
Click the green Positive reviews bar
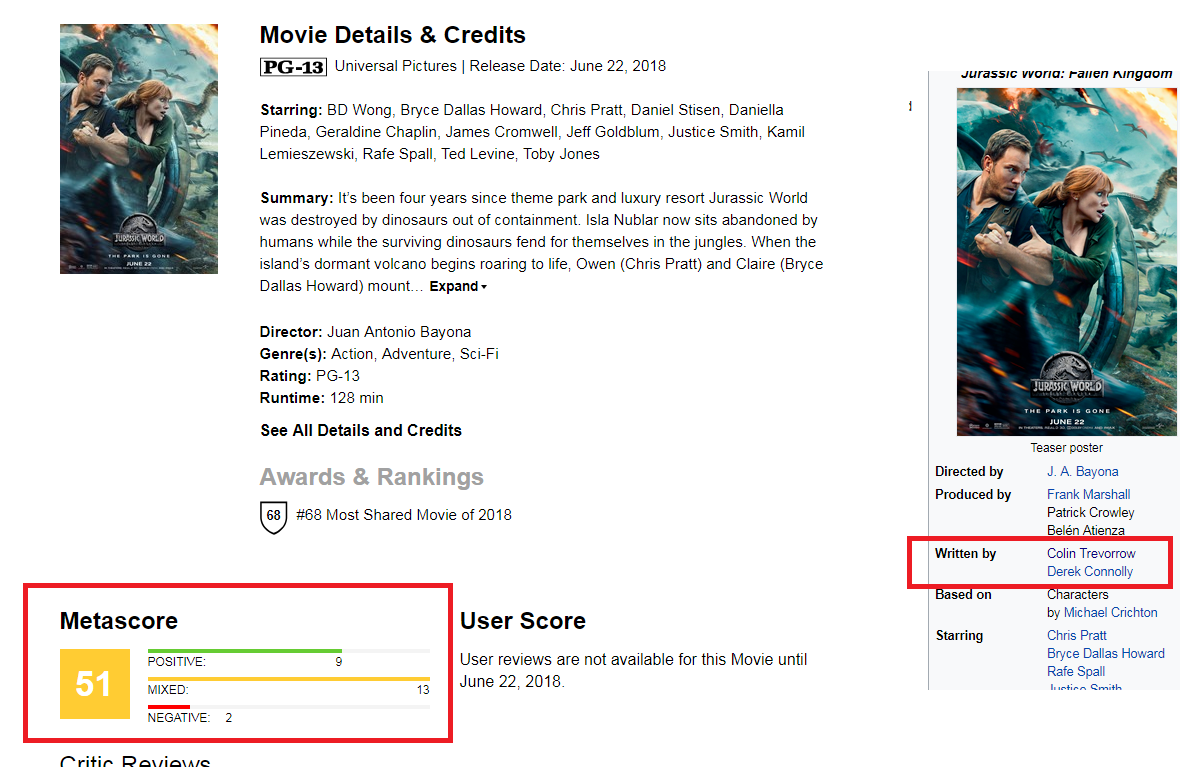[x=245, y=651]
